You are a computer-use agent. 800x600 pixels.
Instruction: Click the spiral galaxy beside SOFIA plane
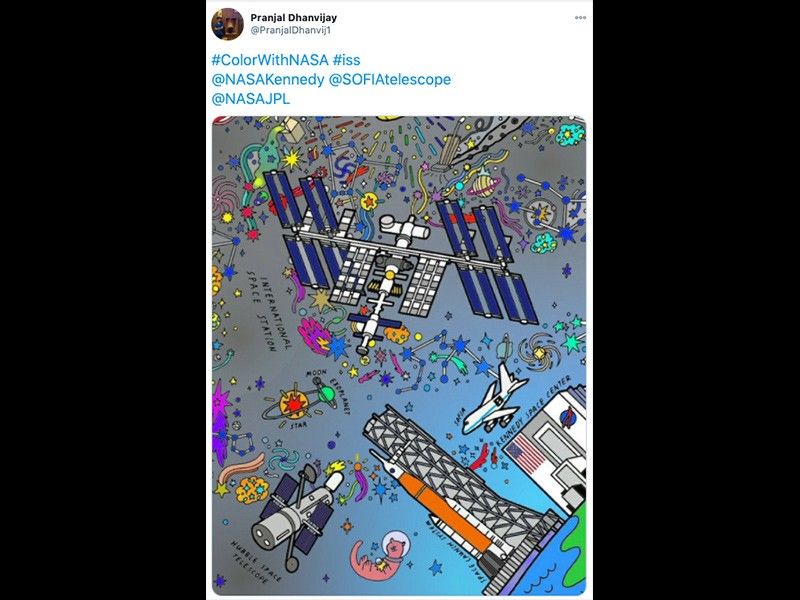(537, 351)
